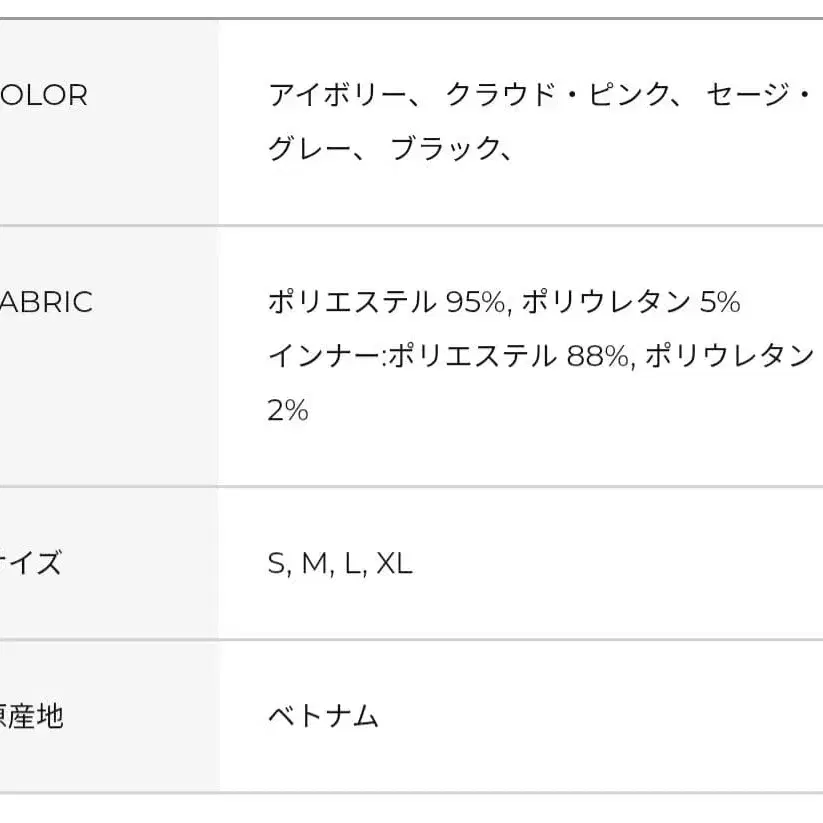Screen dimensions: 823x823
Task: Click the XL size text
Action: point(394,564)
